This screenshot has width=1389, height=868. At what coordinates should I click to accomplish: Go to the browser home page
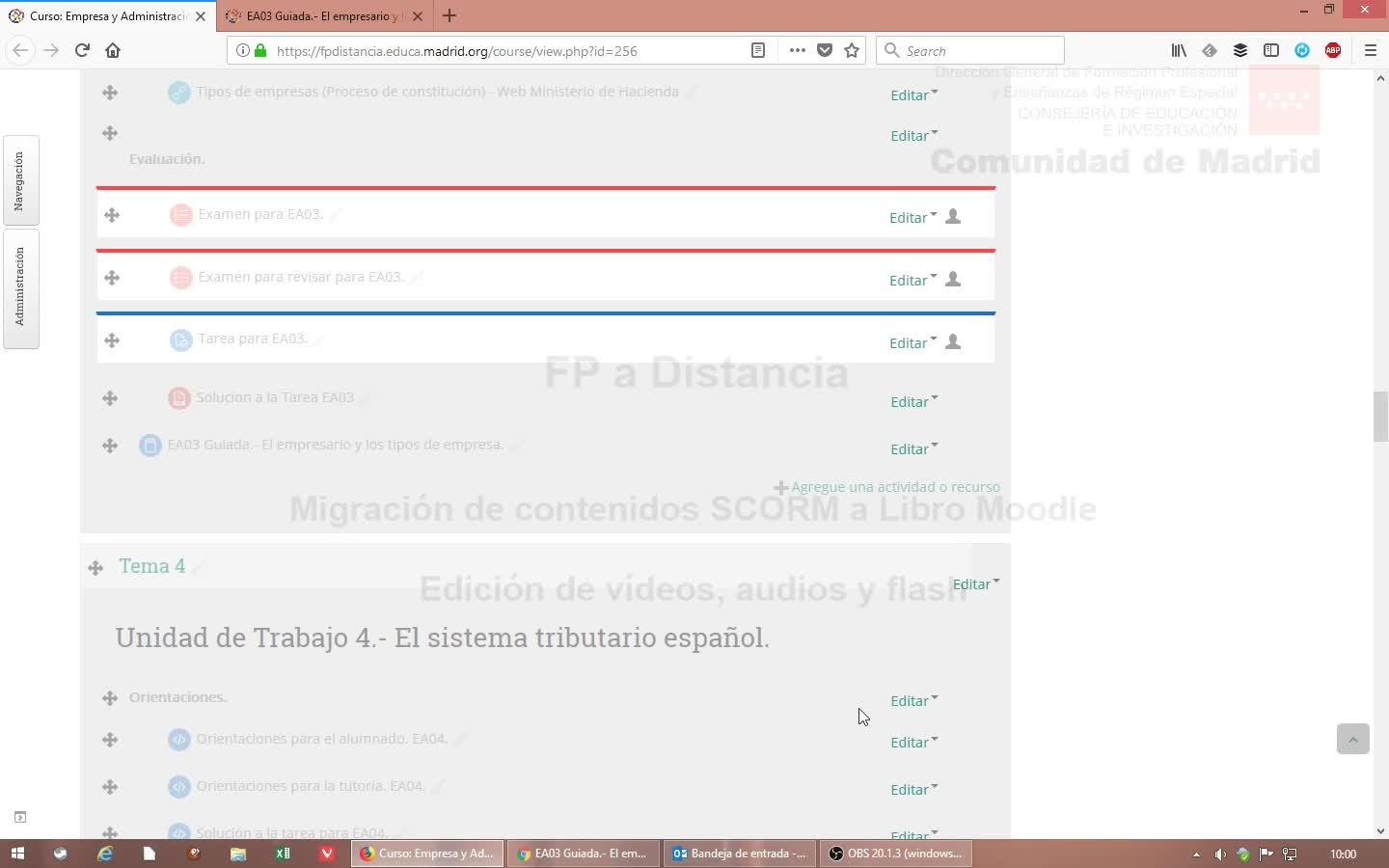pos(113,50)
